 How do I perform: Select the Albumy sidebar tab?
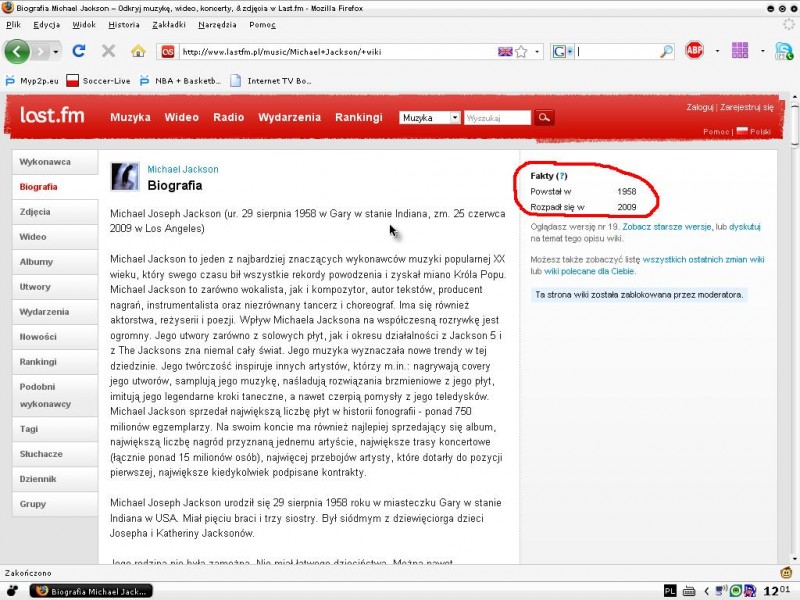(x=36, y=262)
